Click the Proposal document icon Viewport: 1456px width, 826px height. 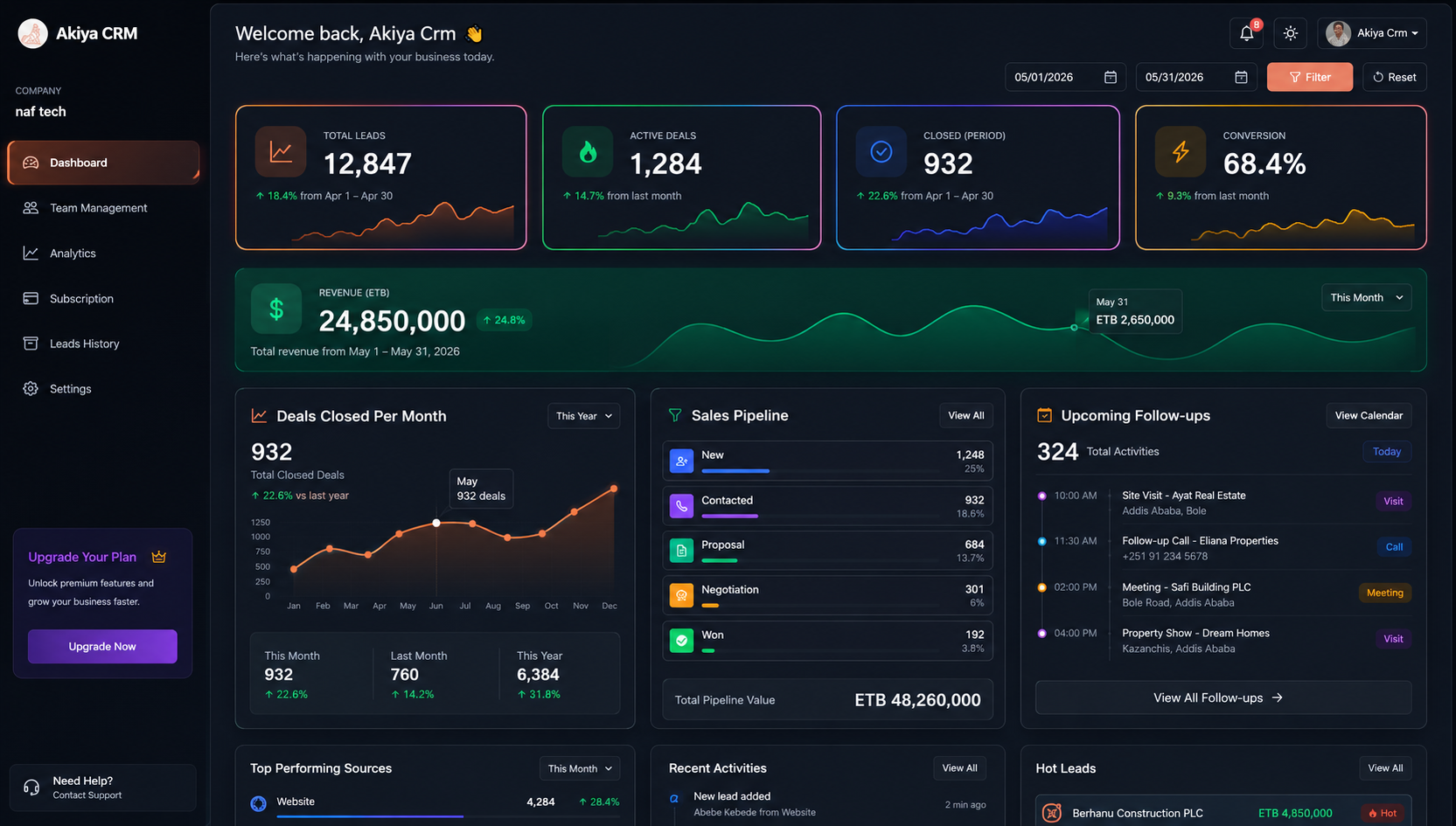pos(681,551)
